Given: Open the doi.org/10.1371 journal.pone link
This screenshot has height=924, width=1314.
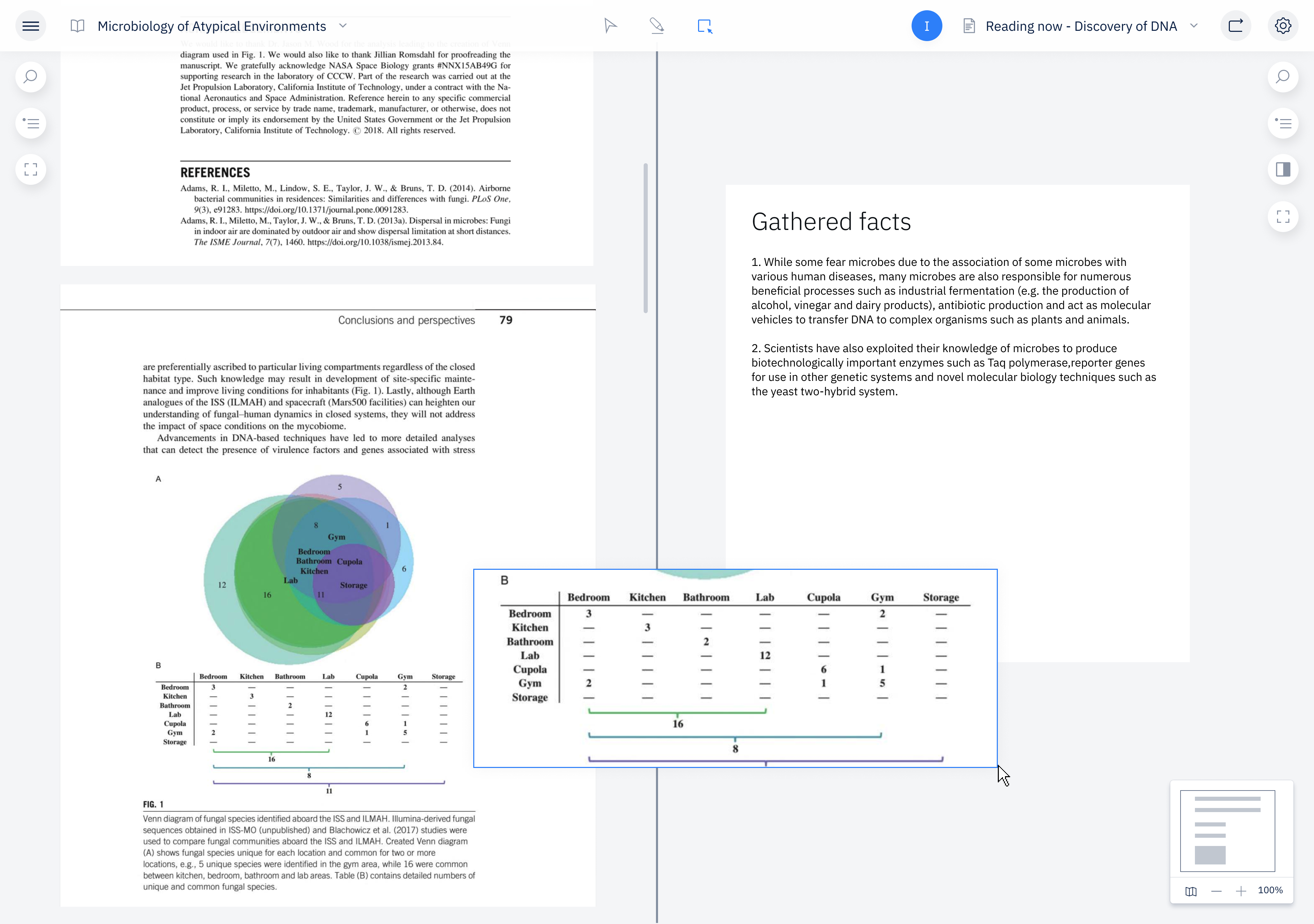Looking at the screenshot, I should point(326,209).
